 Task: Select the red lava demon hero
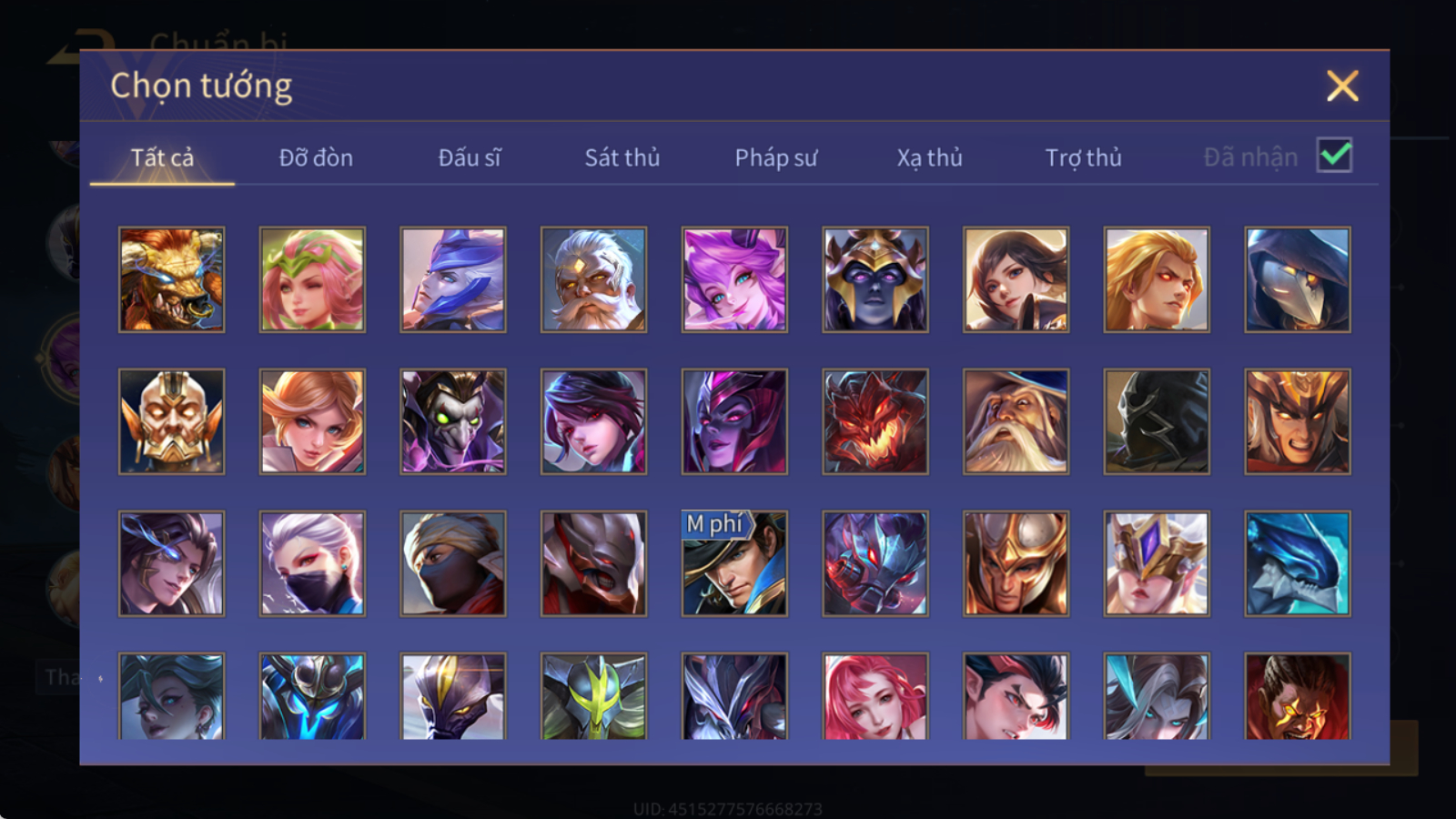click(875, 421)
